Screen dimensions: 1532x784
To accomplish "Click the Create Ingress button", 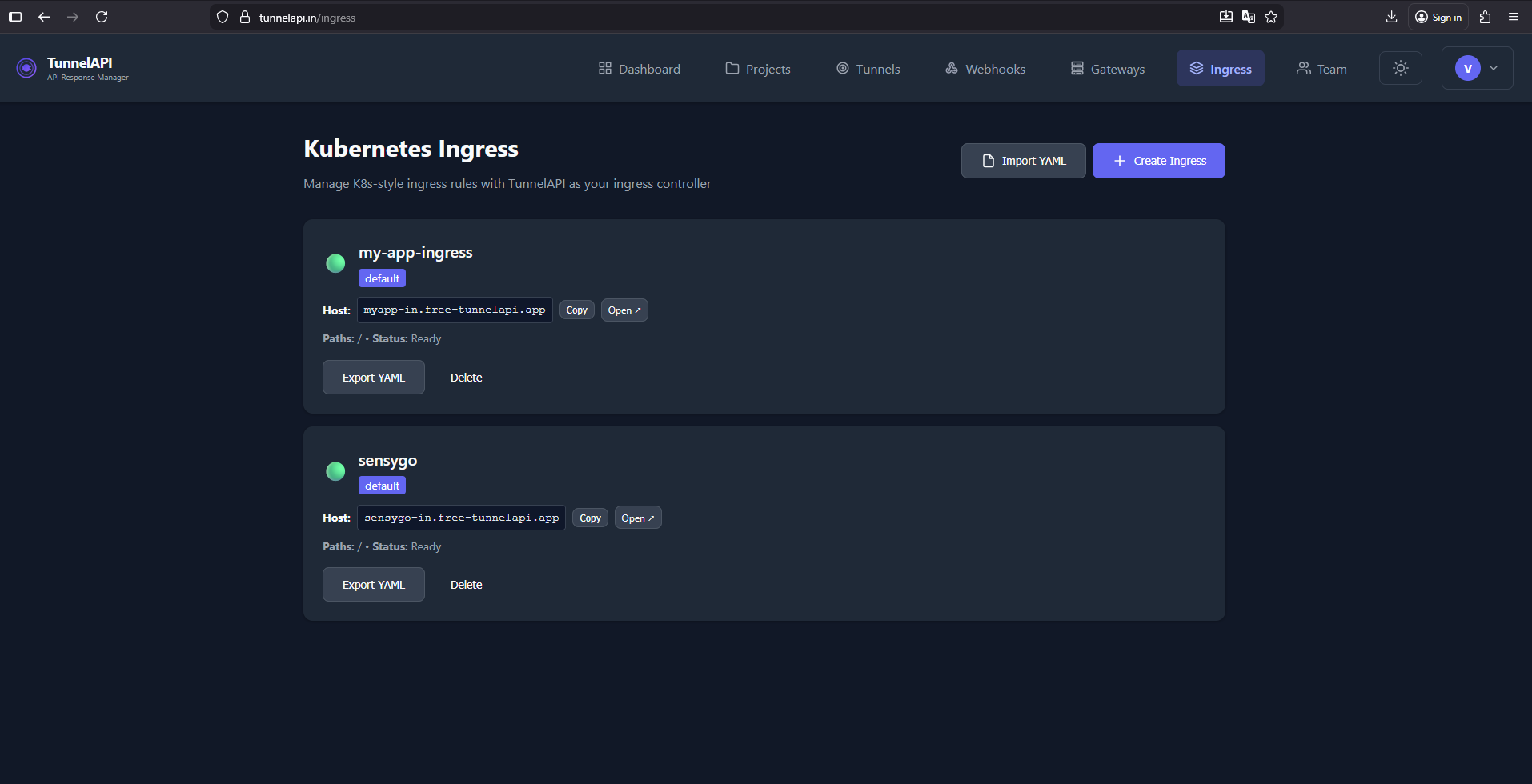I will 1158,160.
